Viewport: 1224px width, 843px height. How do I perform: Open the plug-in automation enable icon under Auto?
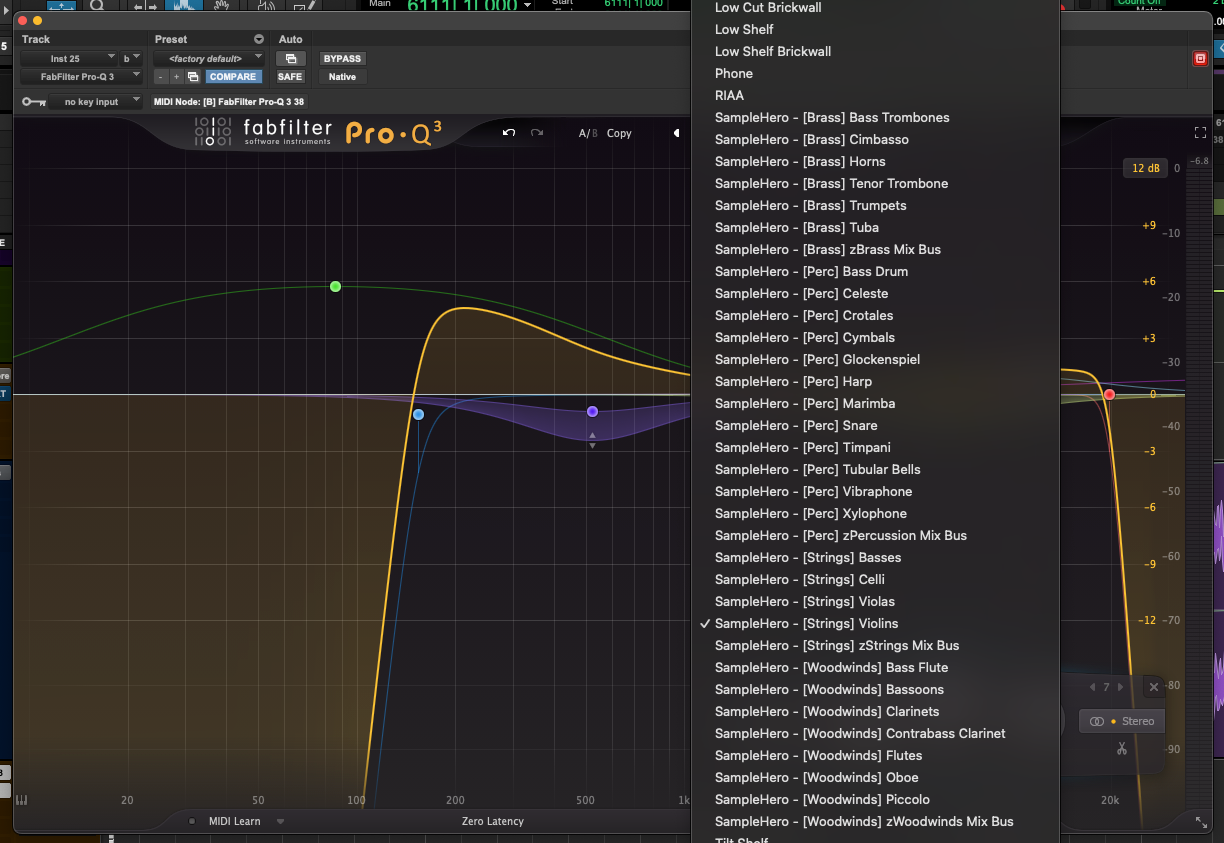pos(290,59)
